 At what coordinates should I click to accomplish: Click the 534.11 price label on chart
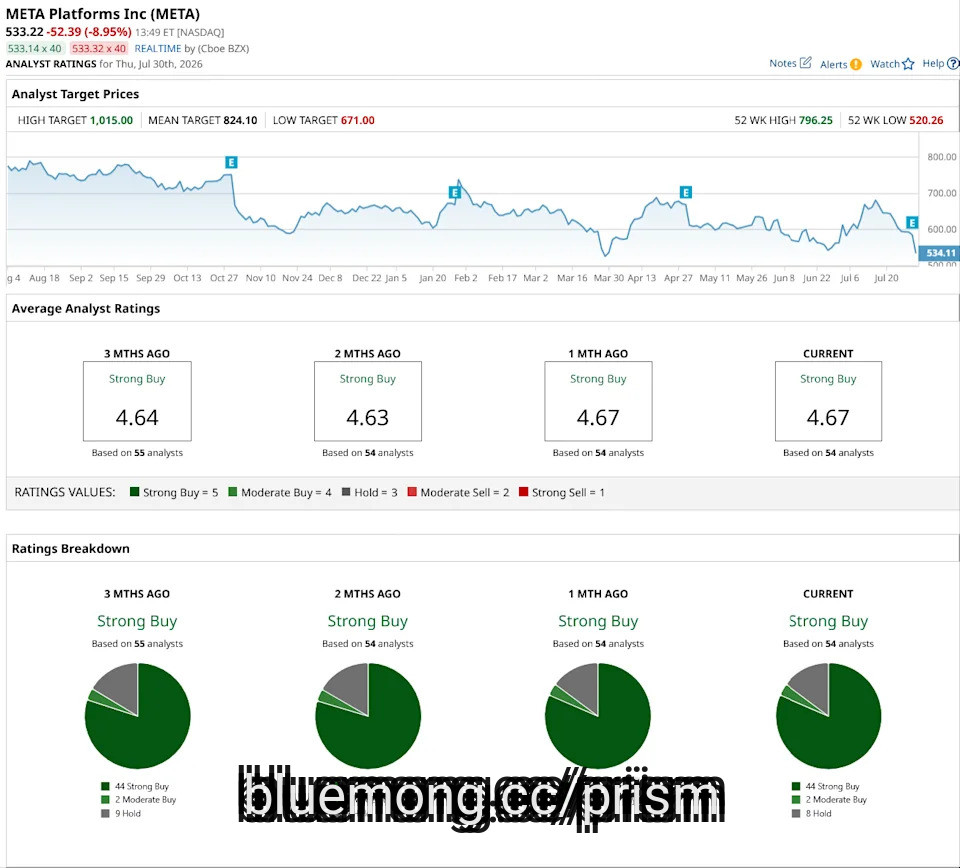(x=939, y=253)
